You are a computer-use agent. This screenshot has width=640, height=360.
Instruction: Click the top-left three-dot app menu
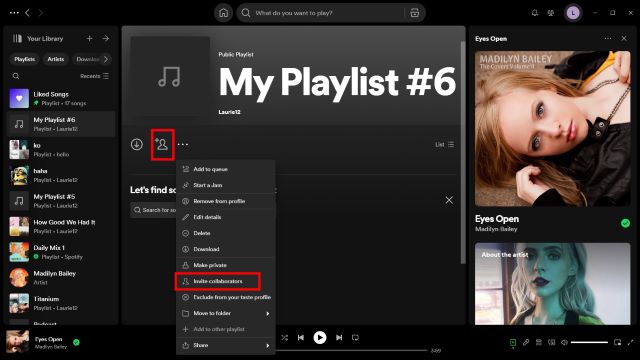pyautogui.click(x=14, y=13)
